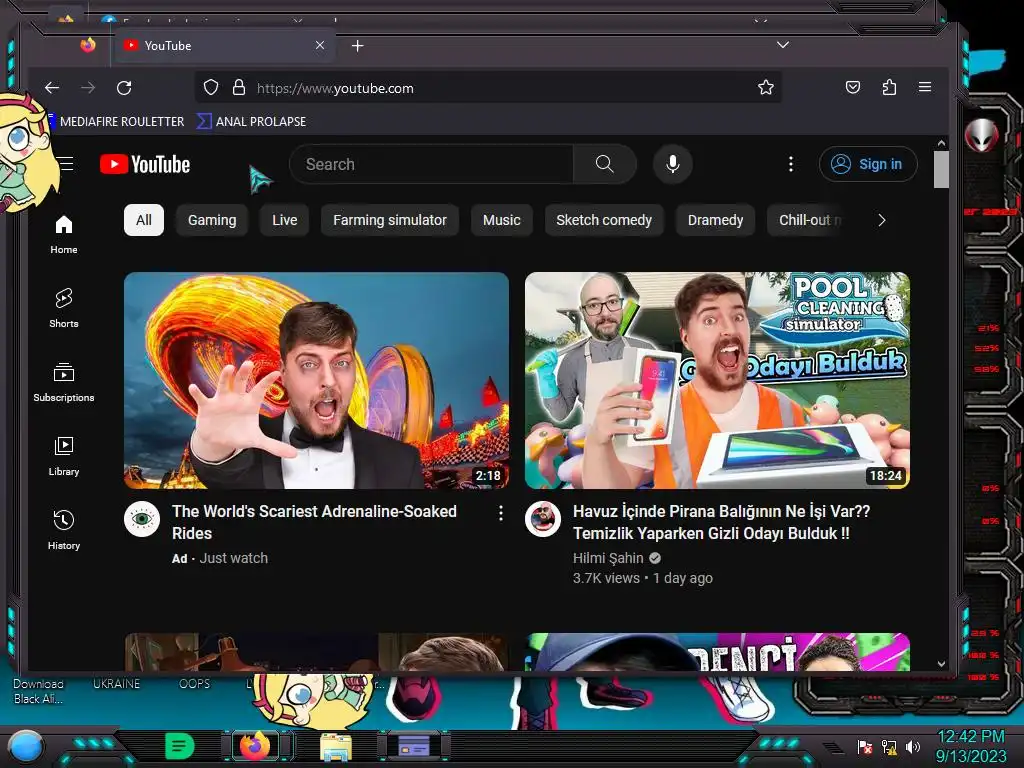Click the Hilmi Şahin channel avatar
Viewport: 1024px width, 768px height.
[543, 519]
